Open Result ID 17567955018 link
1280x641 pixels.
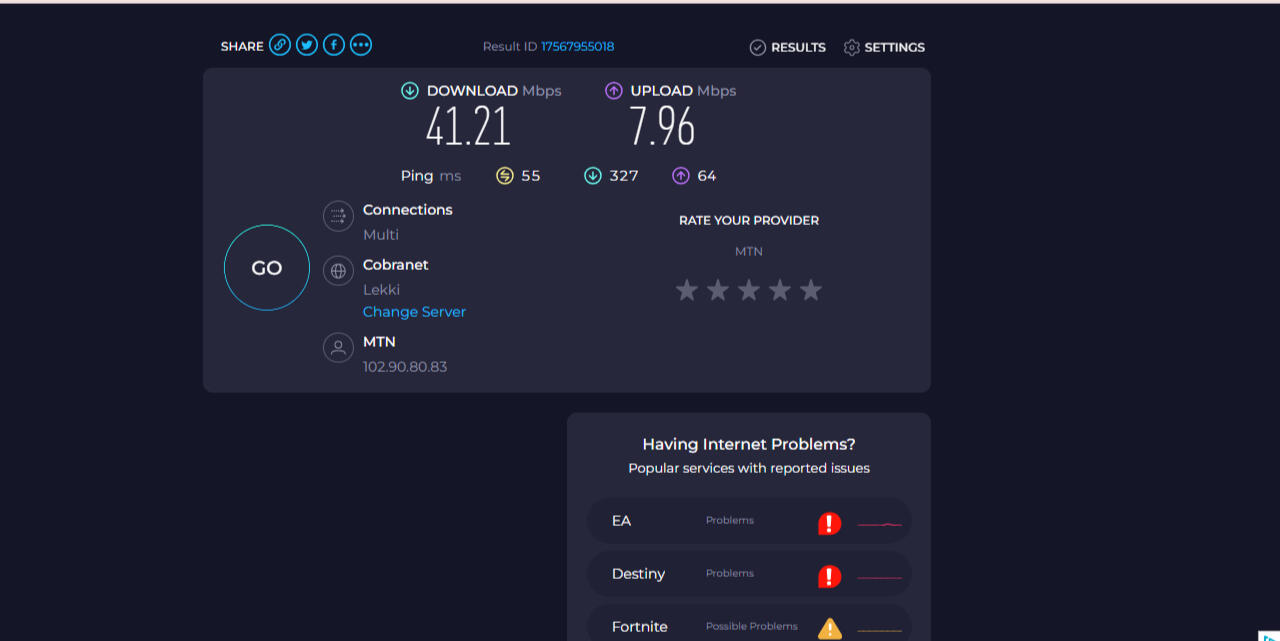[x=577, y=47]
